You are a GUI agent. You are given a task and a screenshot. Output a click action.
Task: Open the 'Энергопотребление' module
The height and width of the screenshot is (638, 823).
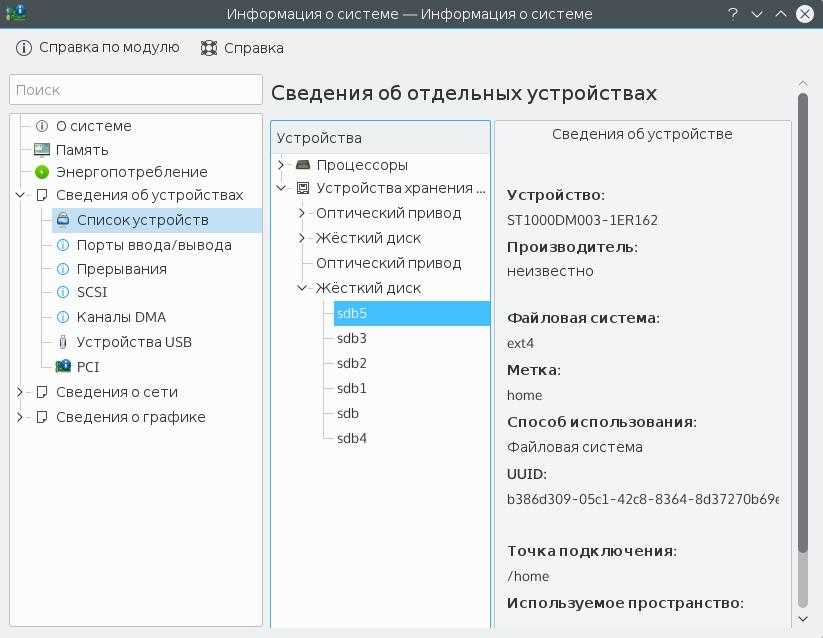click(x=132, y=172)
